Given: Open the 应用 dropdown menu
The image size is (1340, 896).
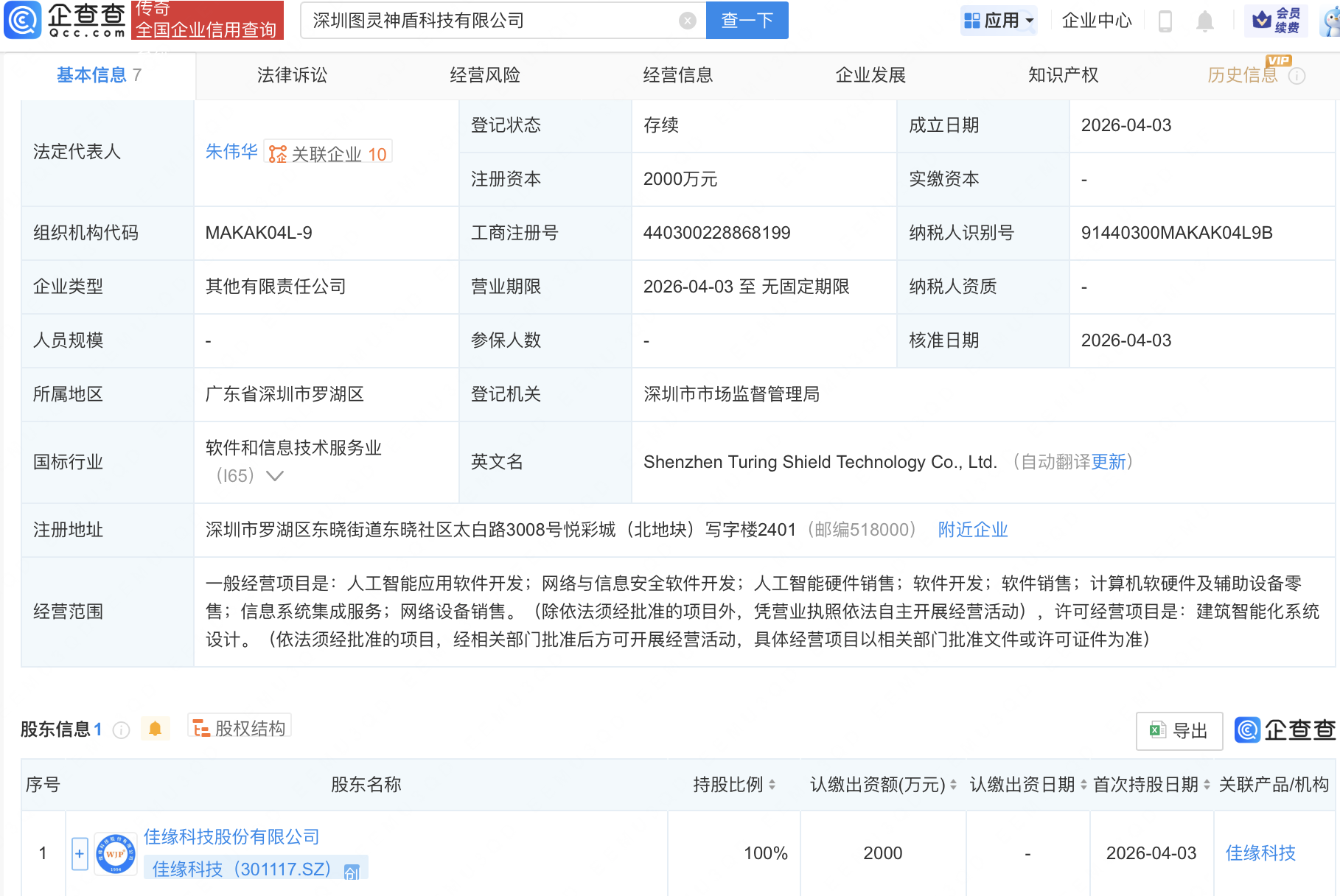Looking at the screenshot, I should tap(999, 21).
